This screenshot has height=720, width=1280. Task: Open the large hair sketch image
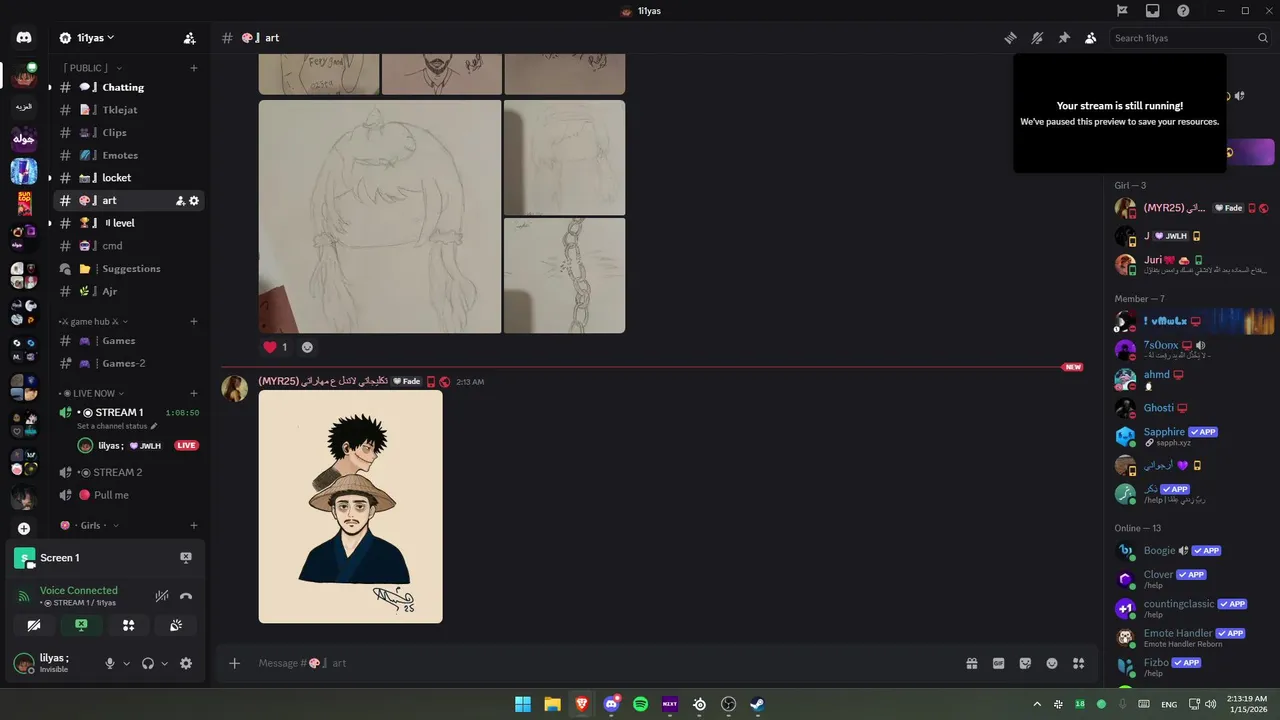(380, 216)
